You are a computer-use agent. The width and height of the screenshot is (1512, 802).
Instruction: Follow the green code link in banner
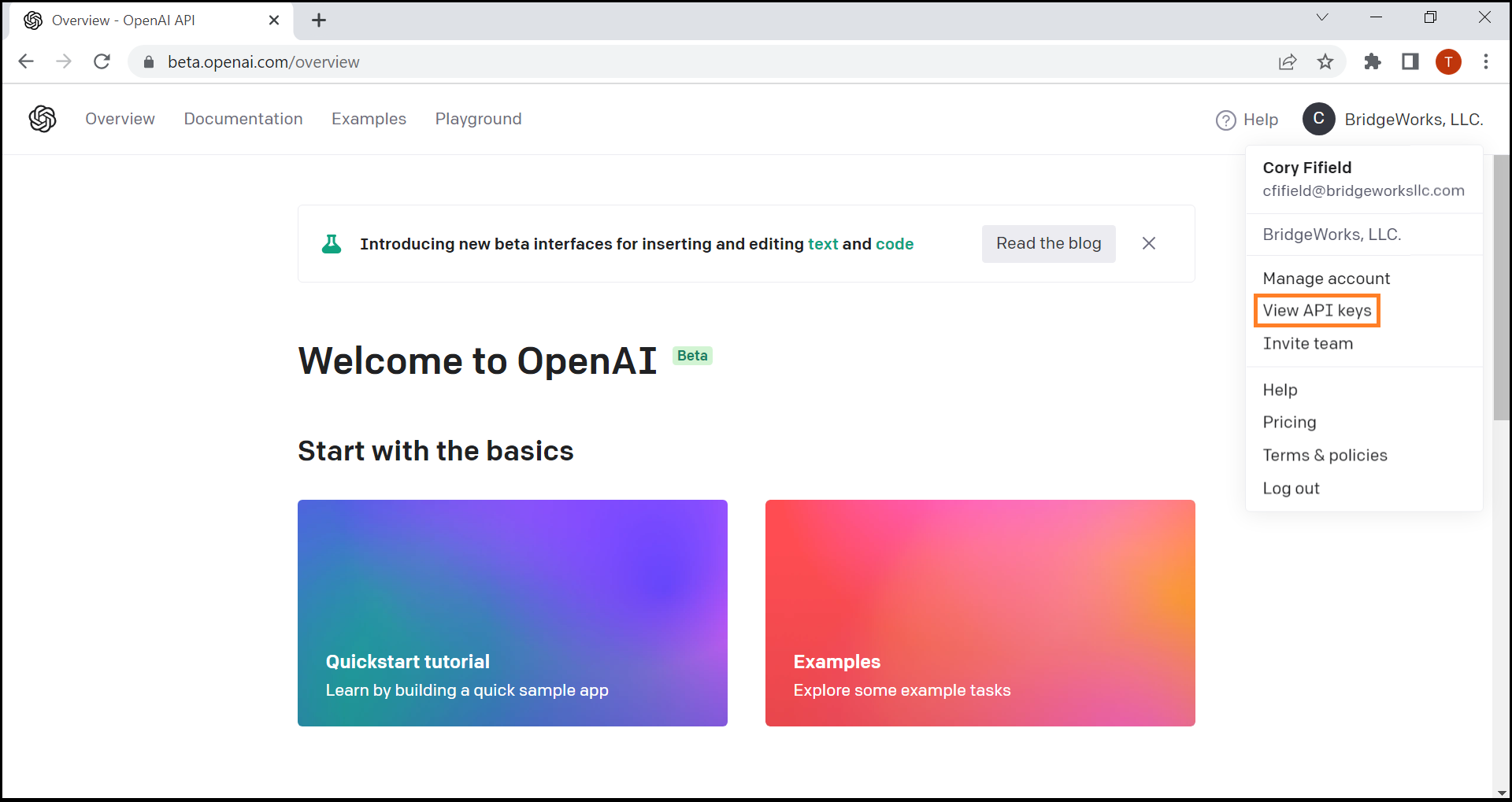point(895,244)
